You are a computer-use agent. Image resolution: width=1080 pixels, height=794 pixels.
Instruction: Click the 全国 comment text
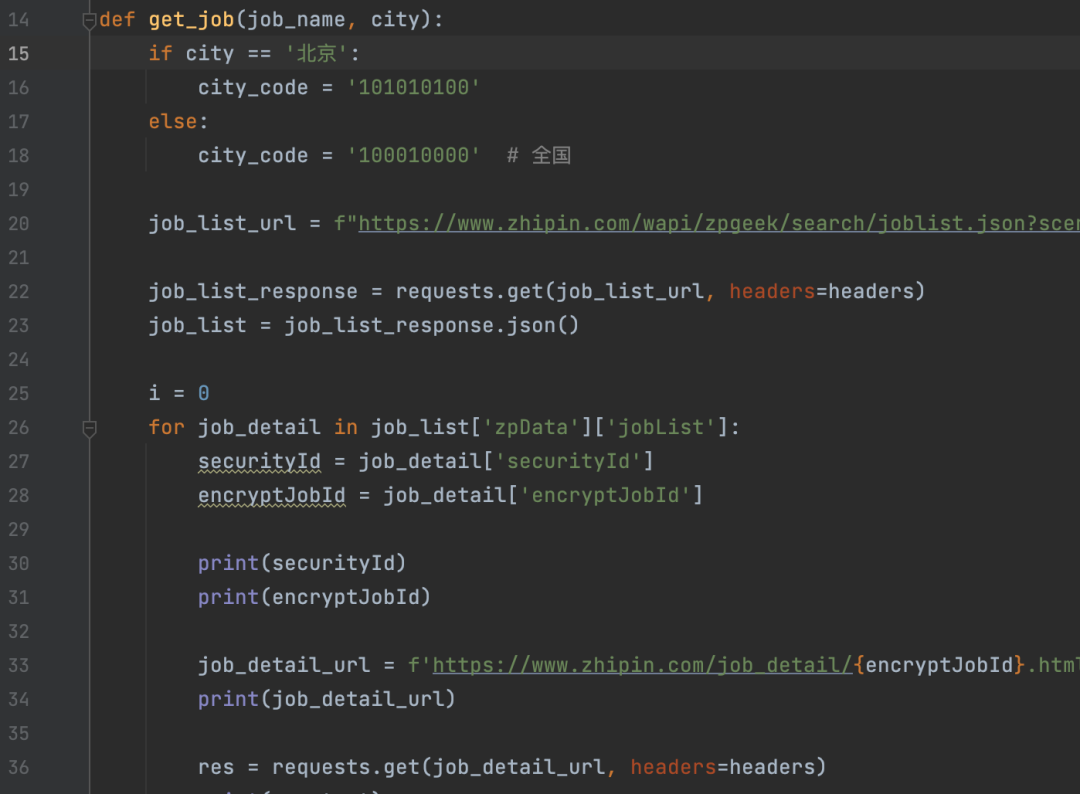(551, 155)
